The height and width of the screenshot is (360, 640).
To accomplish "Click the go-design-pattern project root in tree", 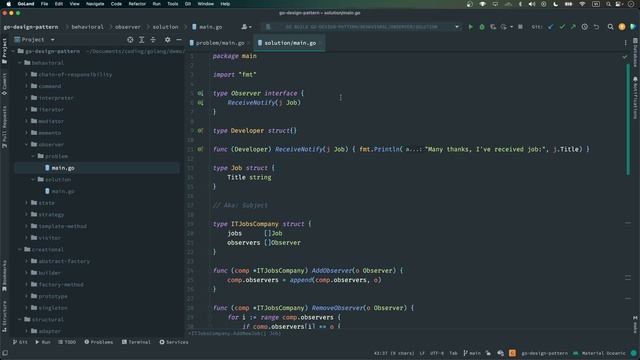I will click(53, 51).
